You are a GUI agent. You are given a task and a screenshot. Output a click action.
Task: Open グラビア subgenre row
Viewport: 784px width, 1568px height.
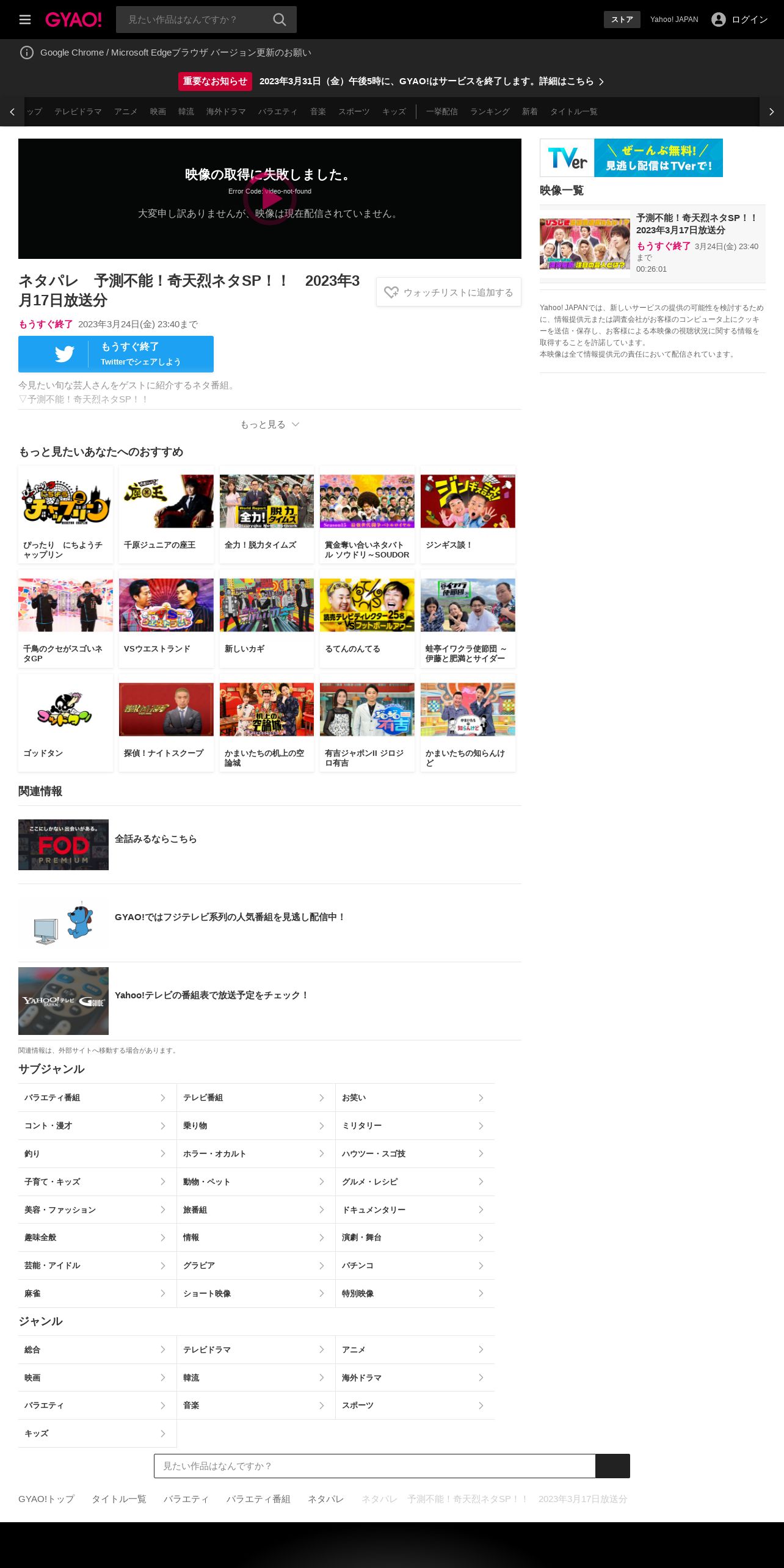(256, 1265)
